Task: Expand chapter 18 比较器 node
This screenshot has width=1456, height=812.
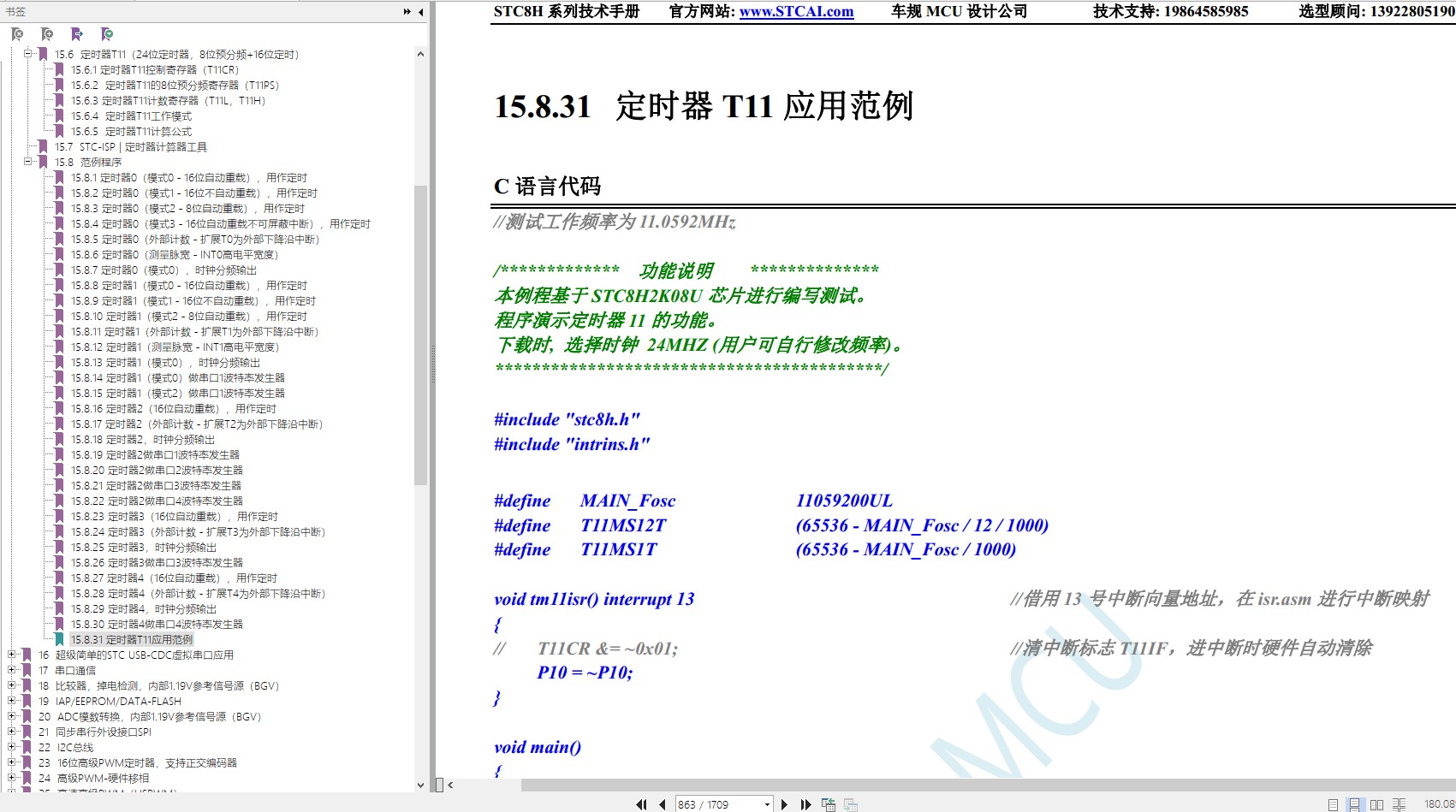Action: click(x=12, y=686)
